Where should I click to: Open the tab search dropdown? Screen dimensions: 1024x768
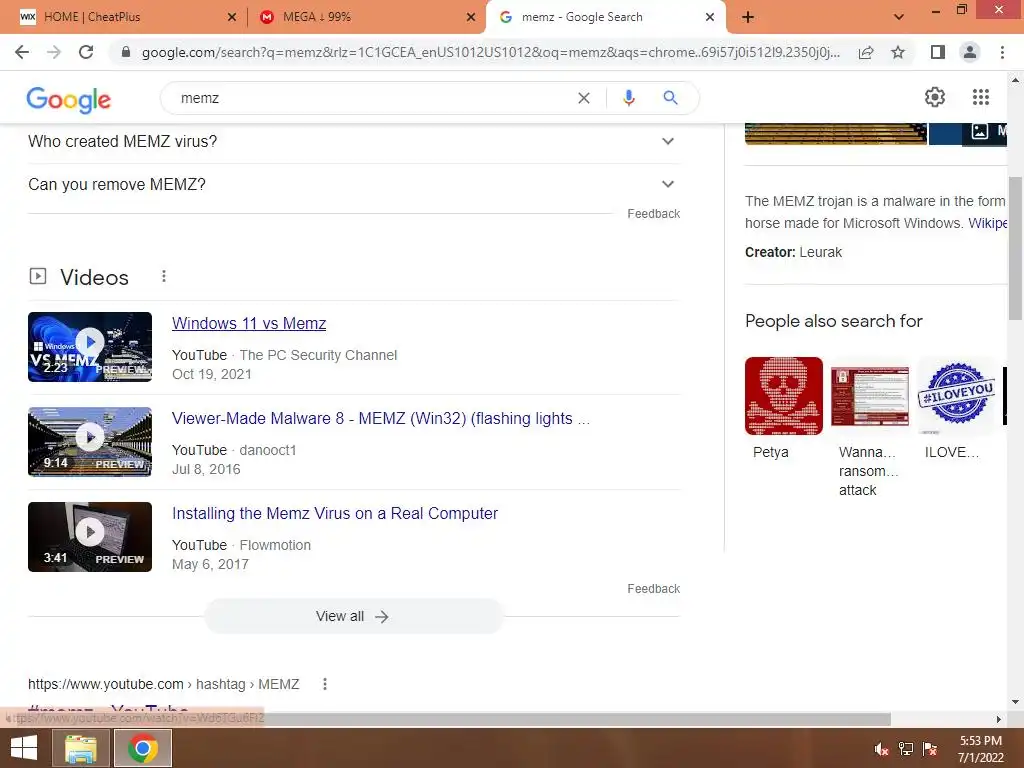pyautogui.click(x=899, y=17)
